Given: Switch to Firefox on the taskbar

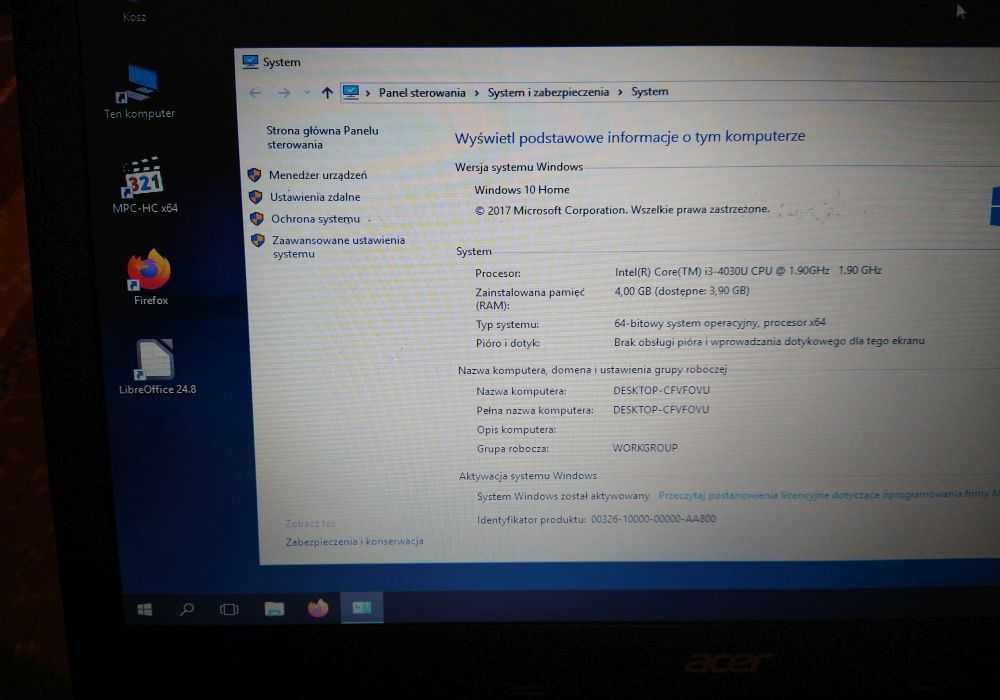Looking at the screenshot, I should 318,608.
